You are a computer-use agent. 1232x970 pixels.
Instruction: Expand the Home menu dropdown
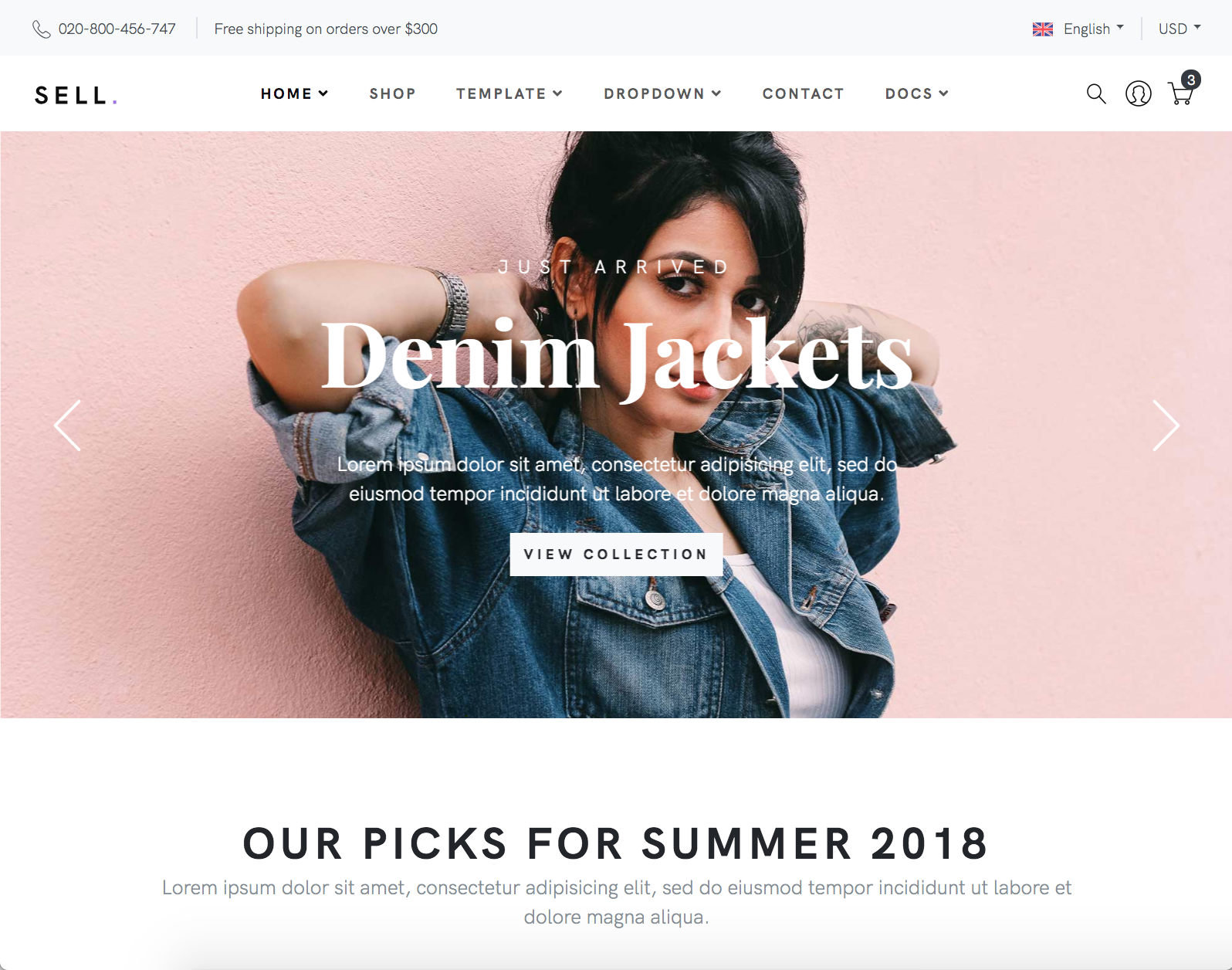[x=294, y=93]
